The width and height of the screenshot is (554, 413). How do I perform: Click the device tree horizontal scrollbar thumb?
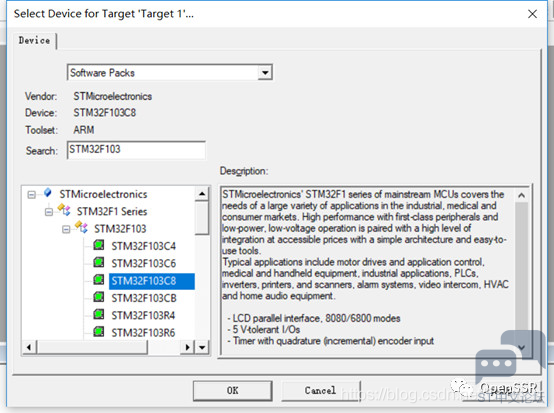pos(92,347)
